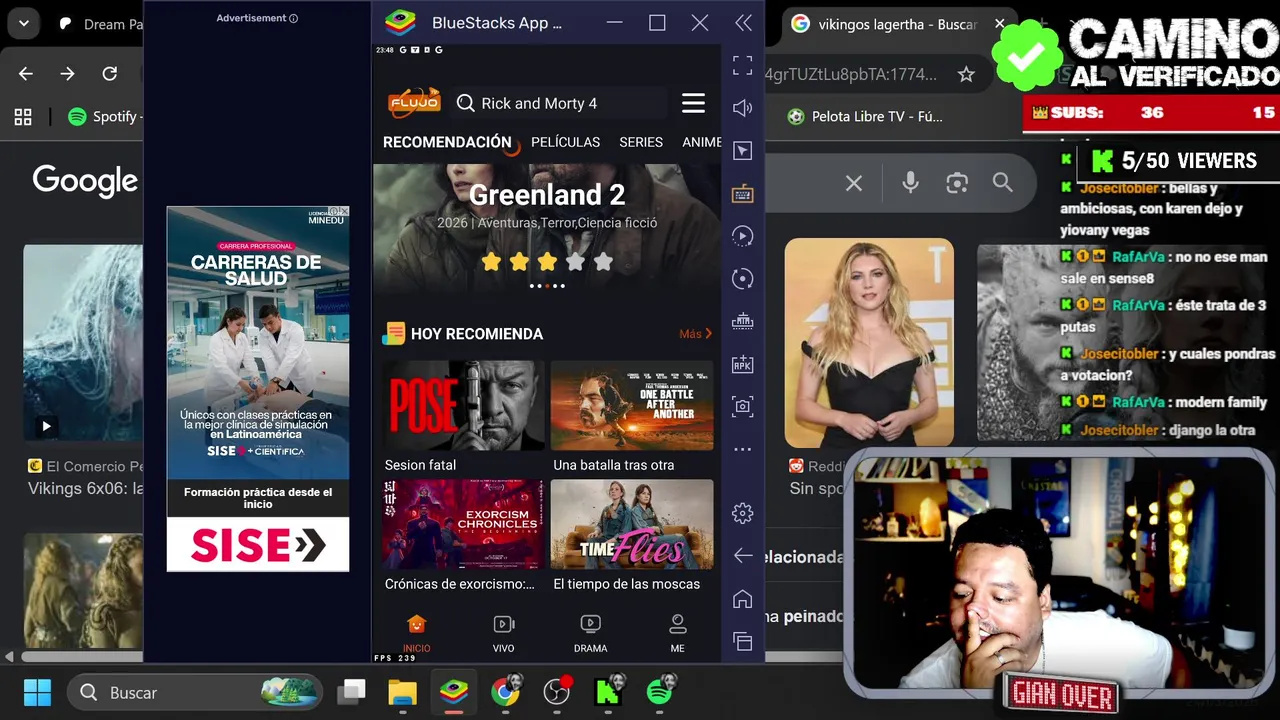Open BlueStacks sidebar more options ellipsis
Viewport: 1280px width, 720px height.
click(x=742, y=449)
